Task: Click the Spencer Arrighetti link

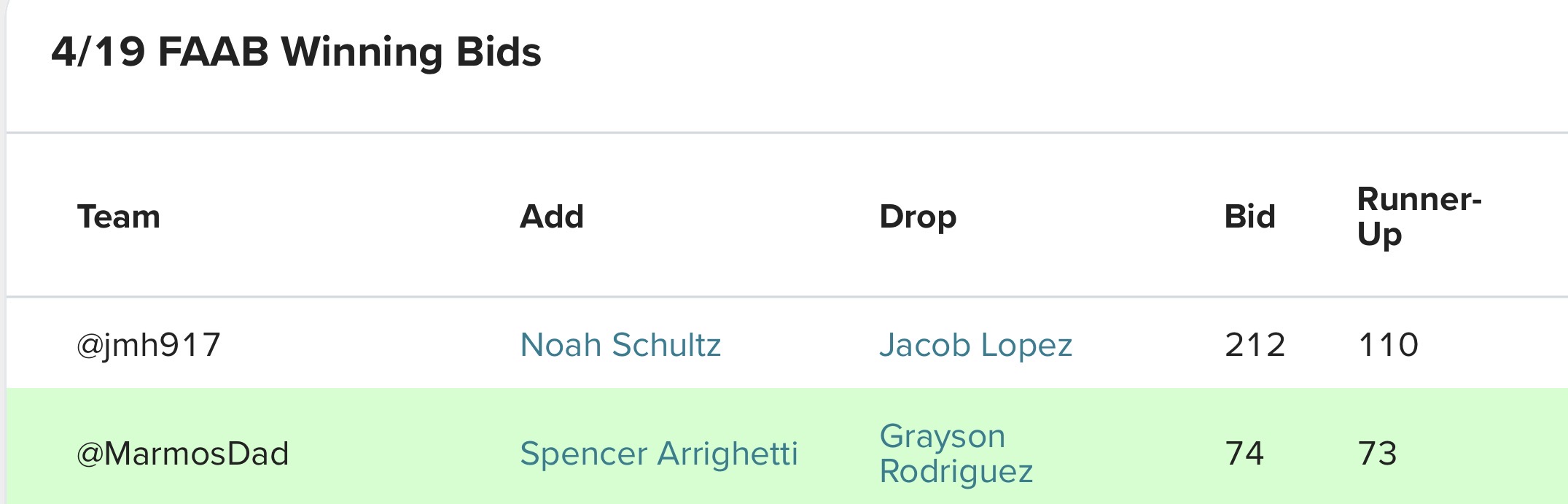Action: (x=659, y=454)
